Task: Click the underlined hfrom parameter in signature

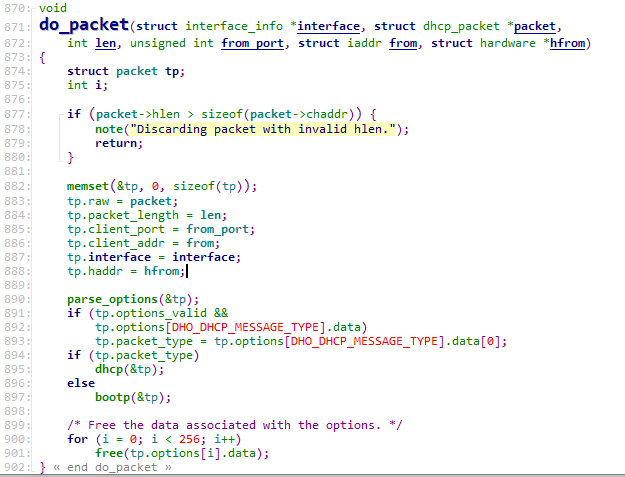Action: click(567, 43)
